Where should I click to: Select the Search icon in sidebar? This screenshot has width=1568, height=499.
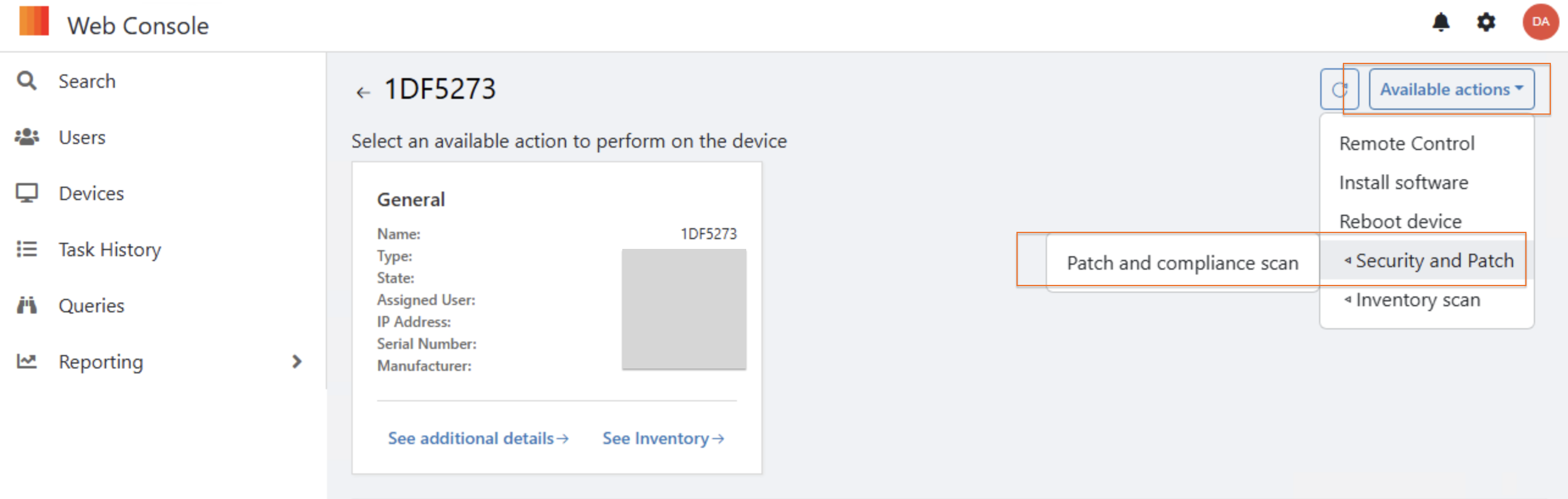27,81
